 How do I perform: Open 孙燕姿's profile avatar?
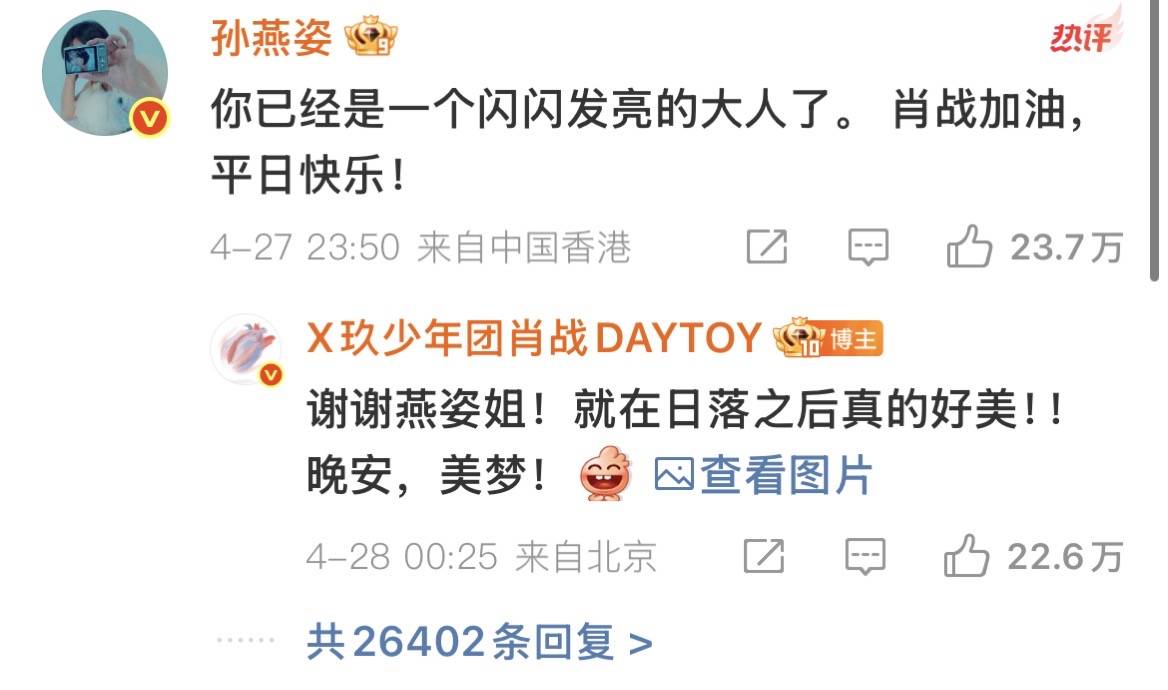pyautogui.click(x=105, y=73)
